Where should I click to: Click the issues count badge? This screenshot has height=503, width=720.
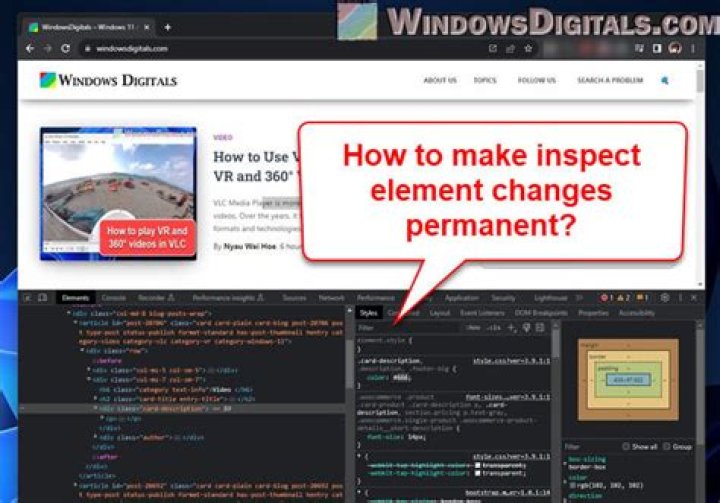tap(642, 298)
